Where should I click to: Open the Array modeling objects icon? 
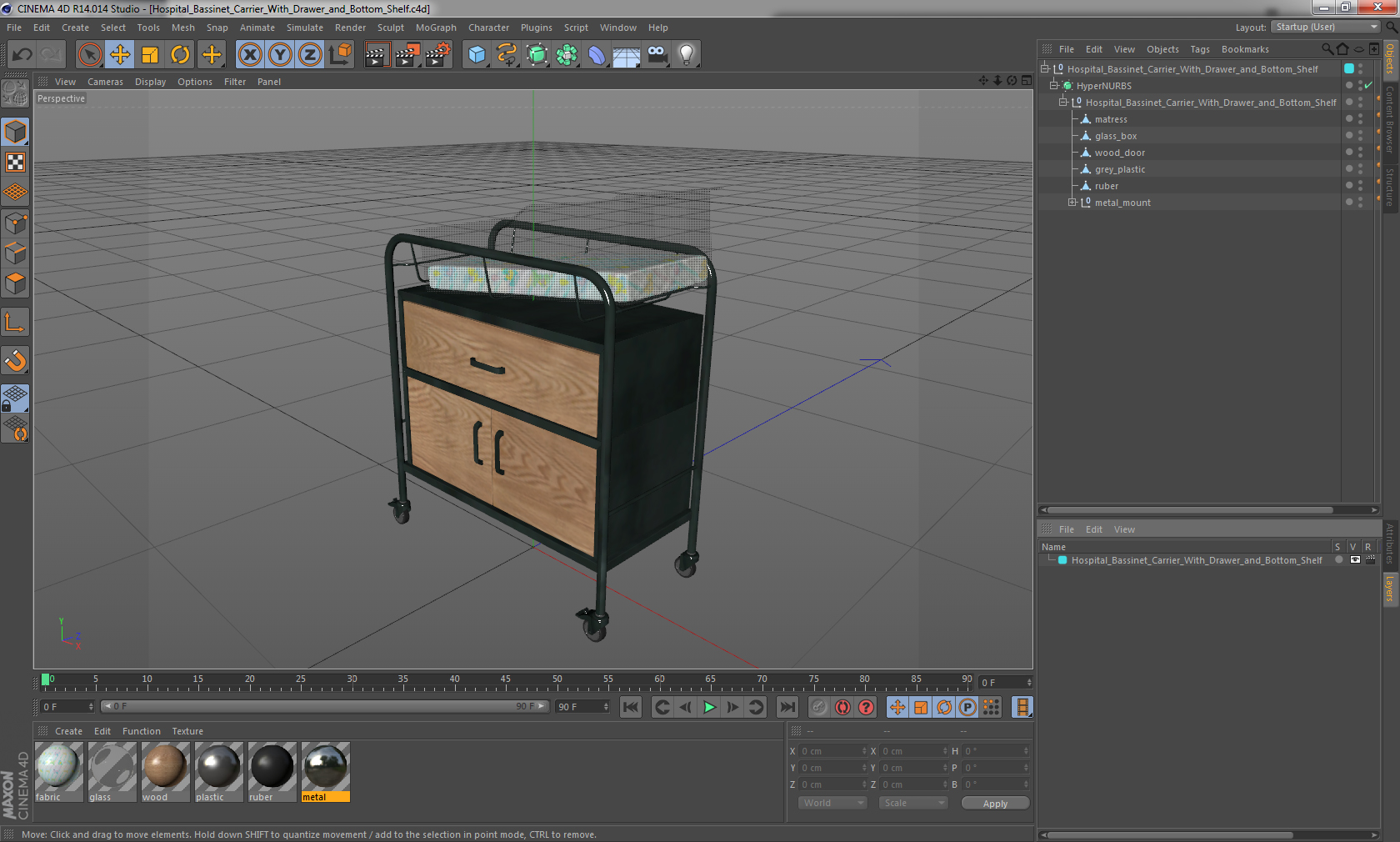(567, 55)
